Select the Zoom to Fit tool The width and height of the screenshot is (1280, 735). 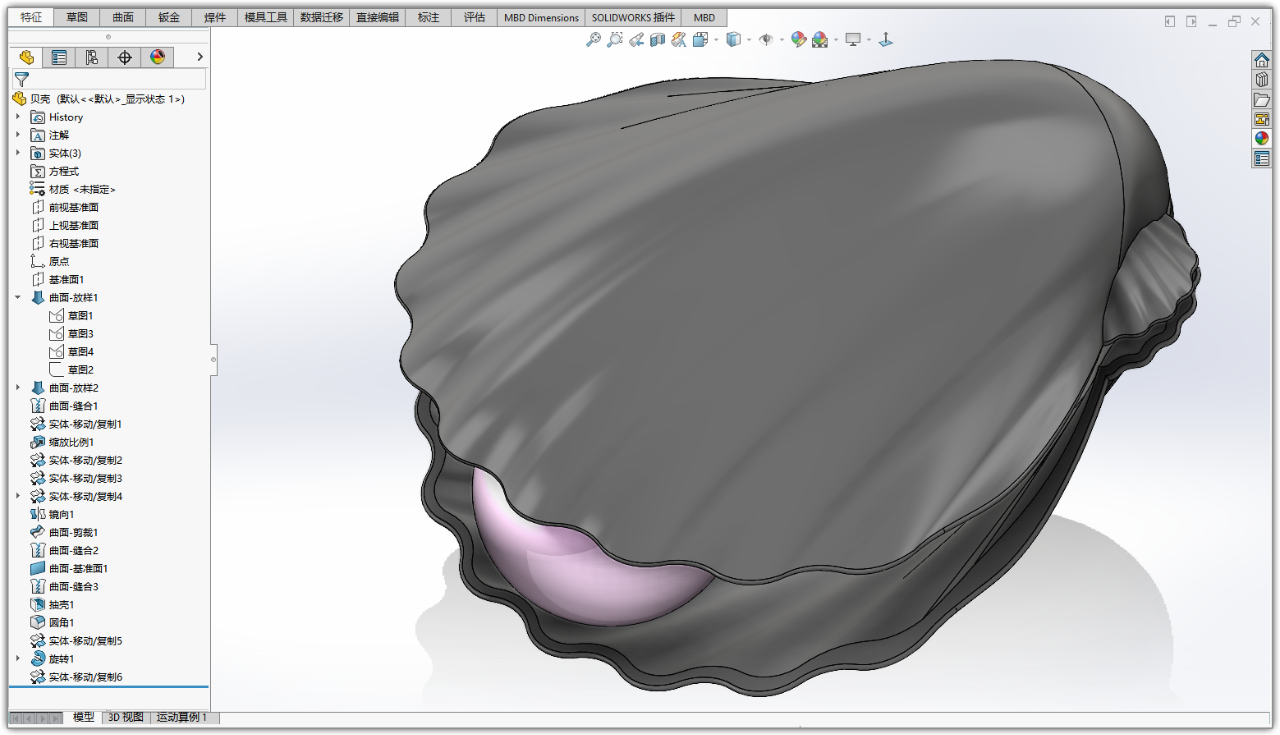(x=593, y=40)
